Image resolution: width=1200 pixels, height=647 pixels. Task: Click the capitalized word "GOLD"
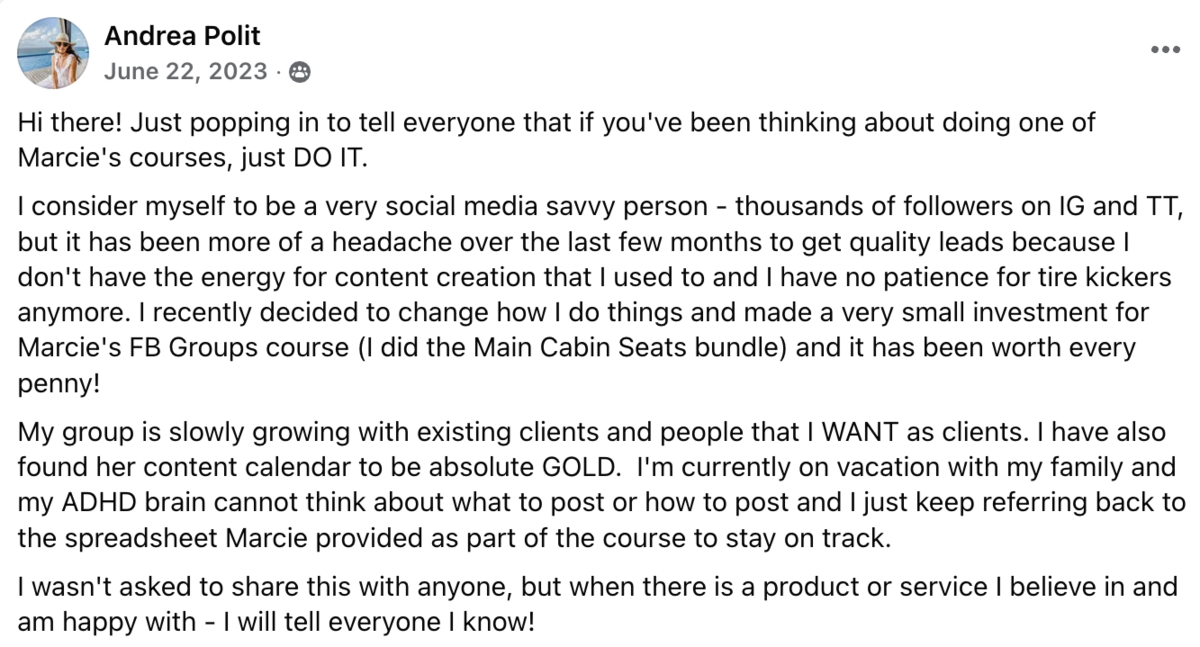(x=593, y=467)
